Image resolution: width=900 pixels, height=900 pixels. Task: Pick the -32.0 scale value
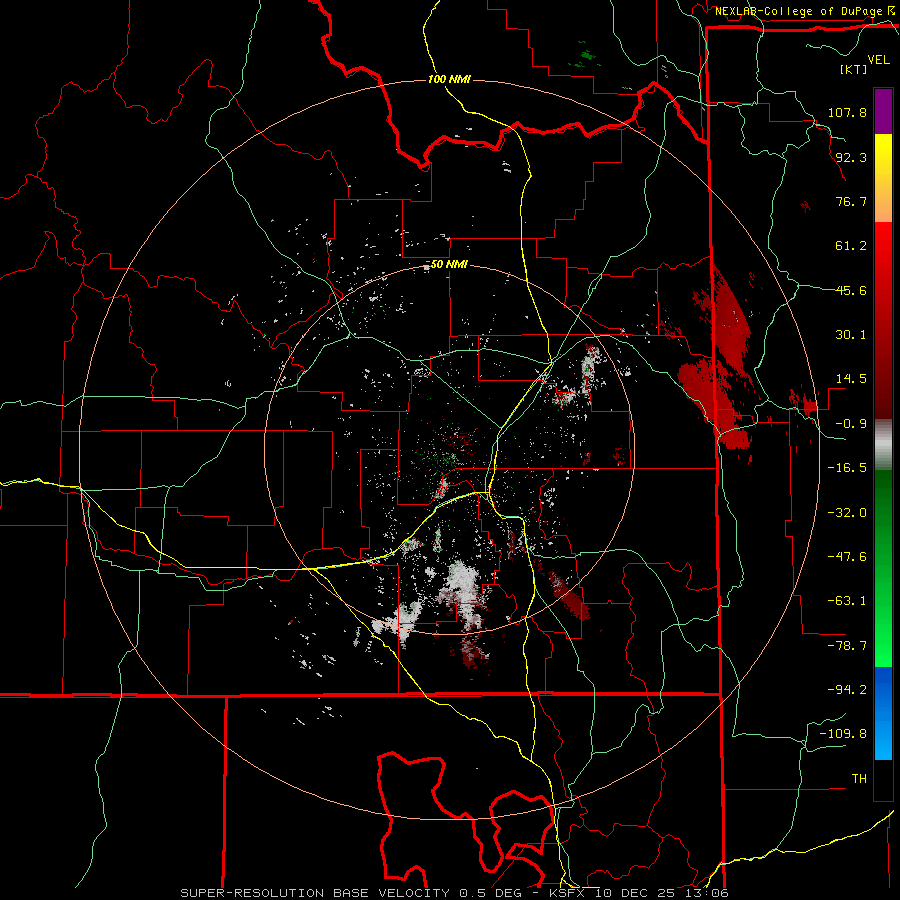(847, 513)
